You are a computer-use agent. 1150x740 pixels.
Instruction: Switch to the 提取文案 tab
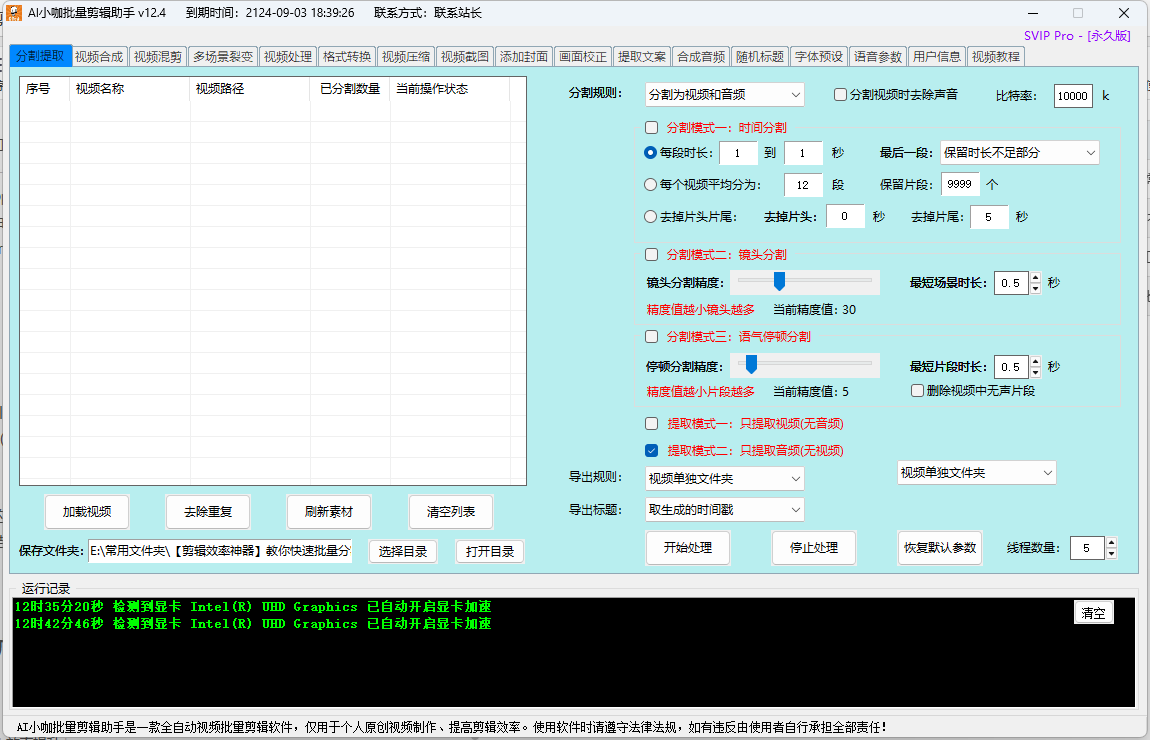pos(642,56)
